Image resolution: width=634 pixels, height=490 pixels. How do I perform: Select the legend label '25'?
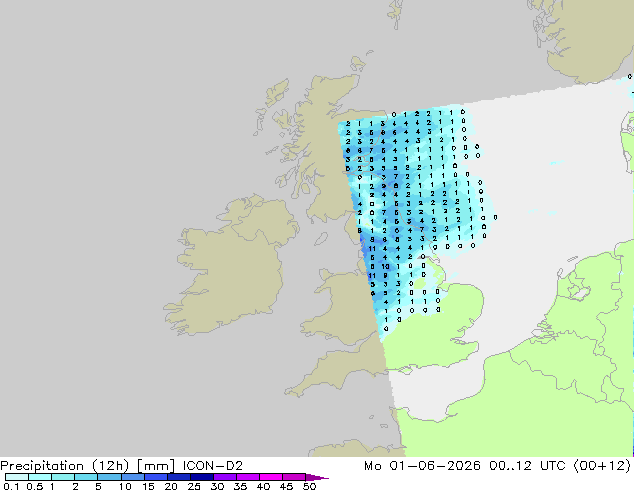pos(194,486)
